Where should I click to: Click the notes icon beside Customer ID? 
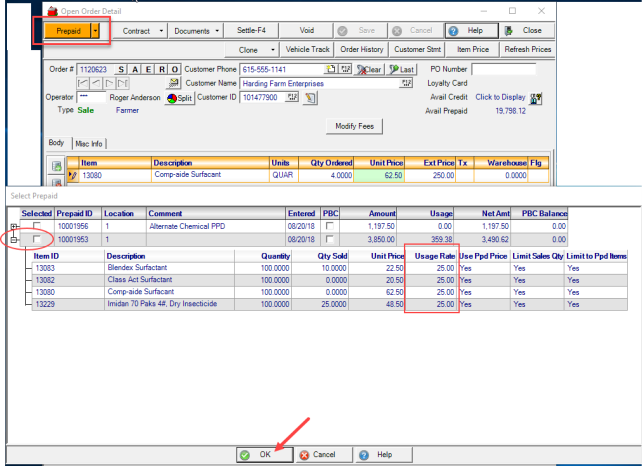pyautogui.click(x=310, y=98)
